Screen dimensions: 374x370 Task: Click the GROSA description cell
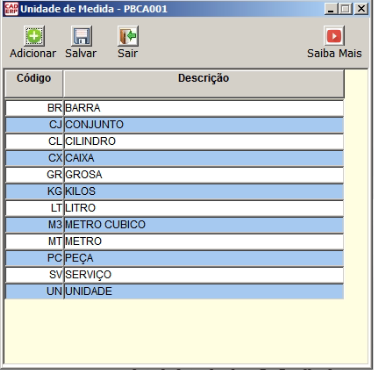tap(204, 175)
